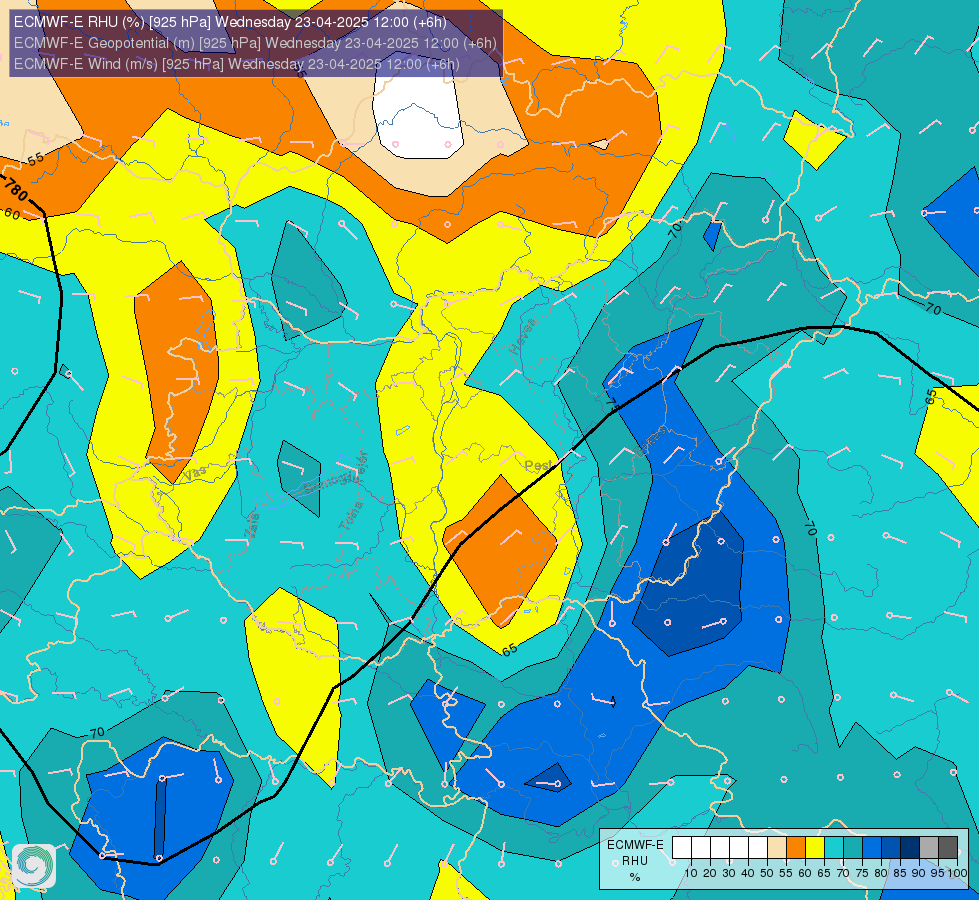
Task: Pick the cyan 65-70 legend swatch
Action: (834, 848)
